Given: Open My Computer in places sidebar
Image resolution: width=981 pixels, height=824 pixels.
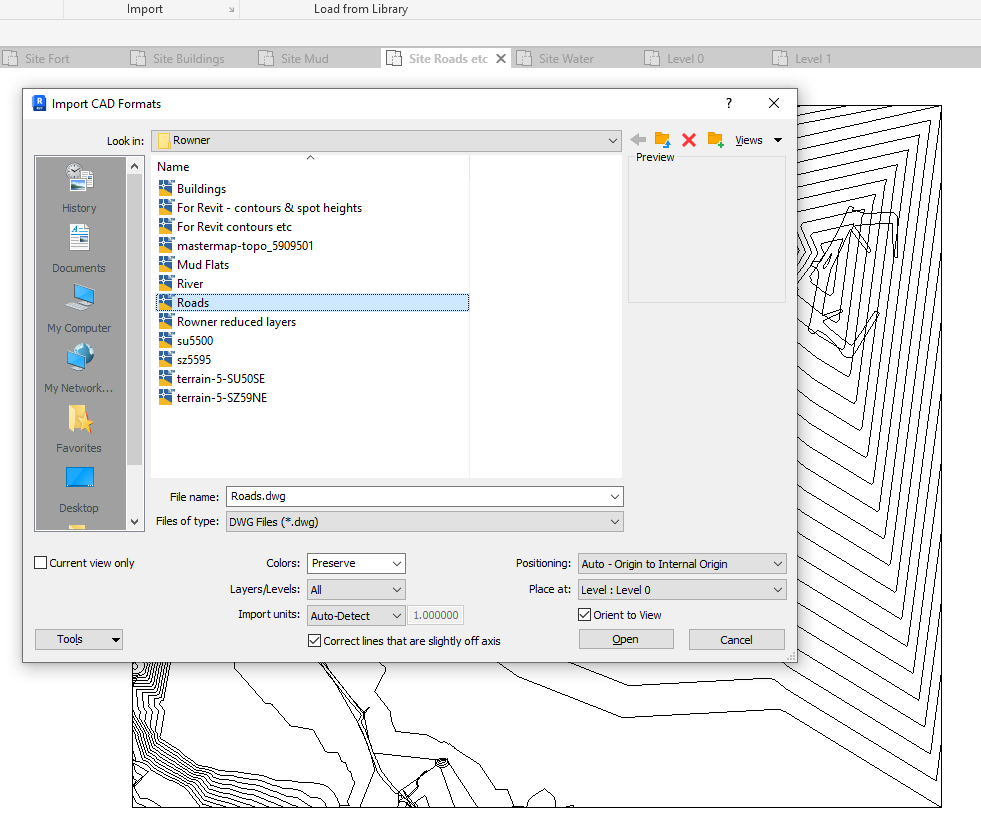Looking at the screenshot, I should pos(79,309).
